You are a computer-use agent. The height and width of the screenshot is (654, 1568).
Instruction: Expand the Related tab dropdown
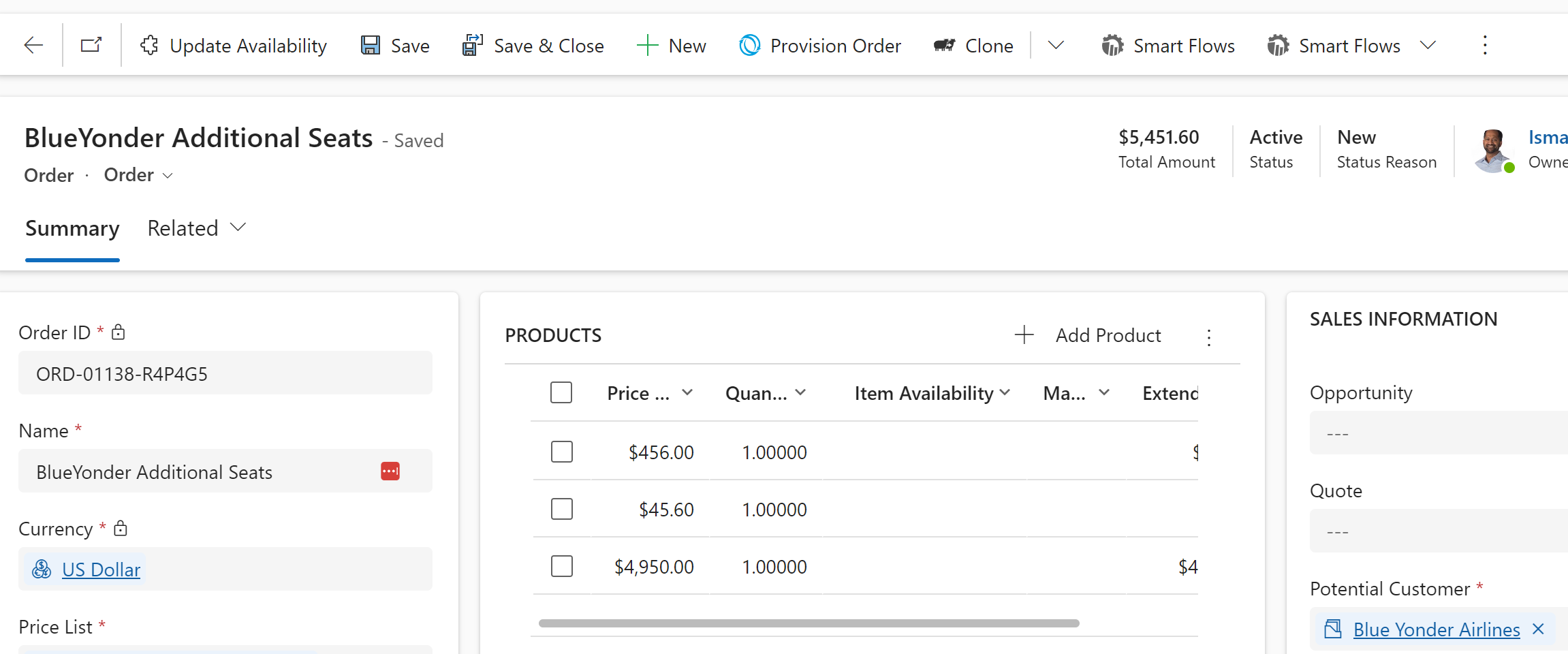tap(238, 228)
